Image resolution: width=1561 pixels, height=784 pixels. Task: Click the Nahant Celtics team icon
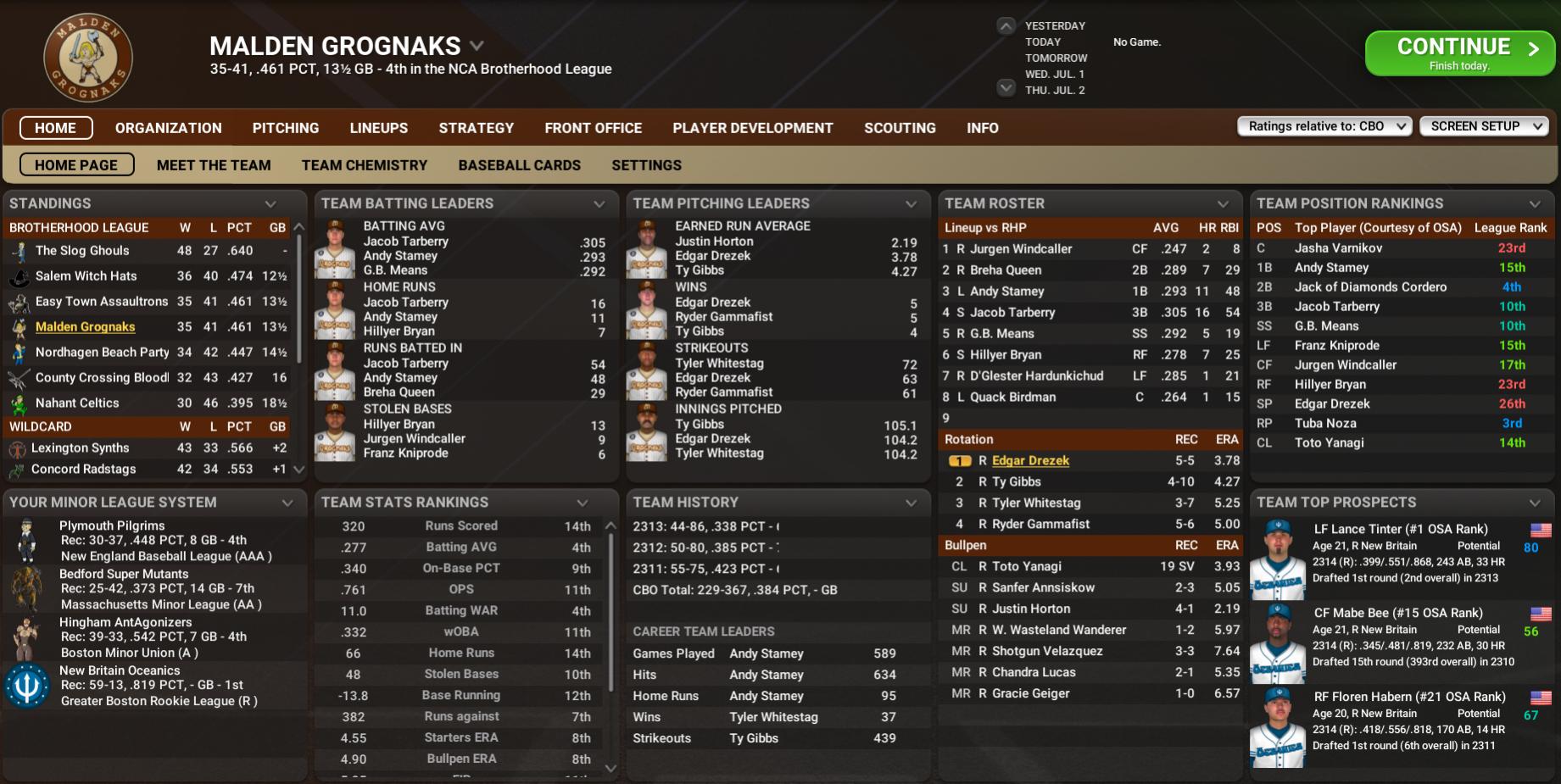pos(19,403)
